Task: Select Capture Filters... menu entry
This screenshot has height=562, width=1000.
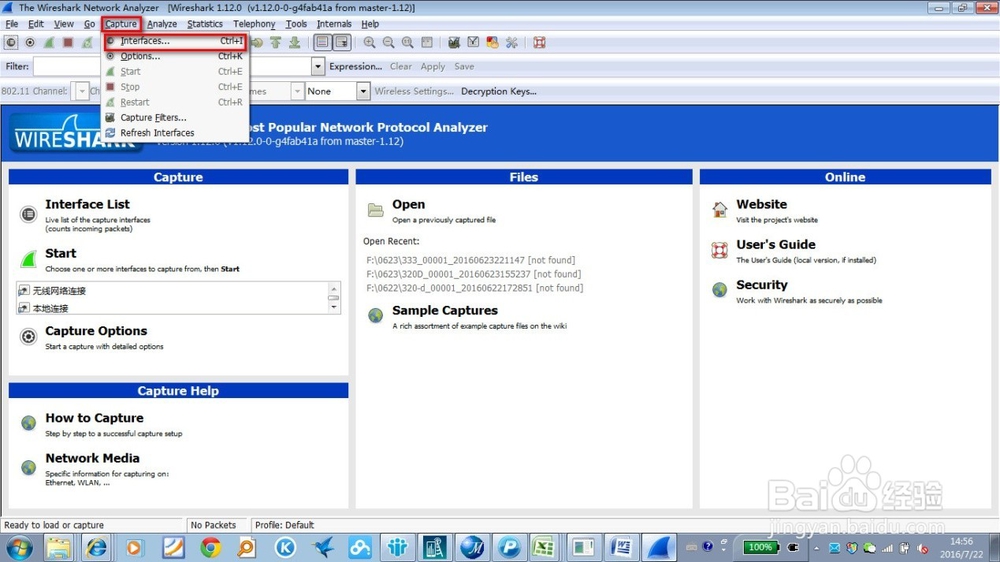Action: (x=175, y=117)
